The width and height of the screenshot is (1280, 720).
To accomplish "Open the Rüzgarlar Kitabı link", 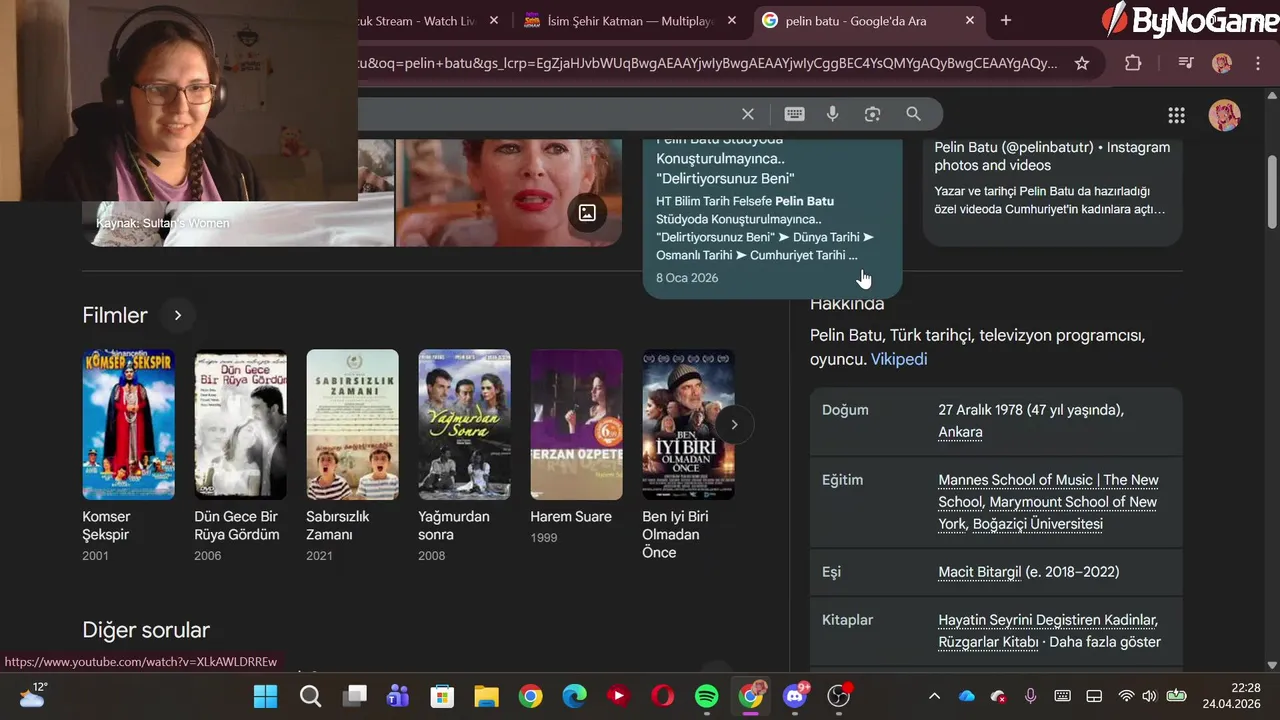I will 988,642.
